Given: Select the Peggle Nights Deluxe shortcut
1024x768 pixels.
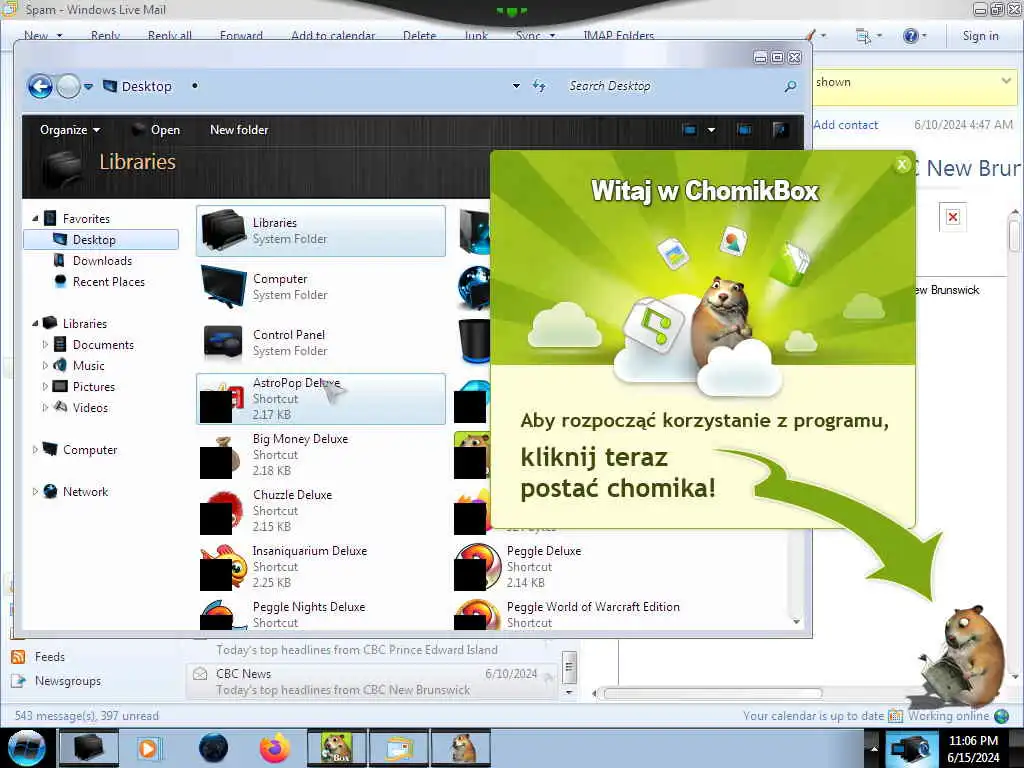Looking at the screenshot, I should coord(321,614).
